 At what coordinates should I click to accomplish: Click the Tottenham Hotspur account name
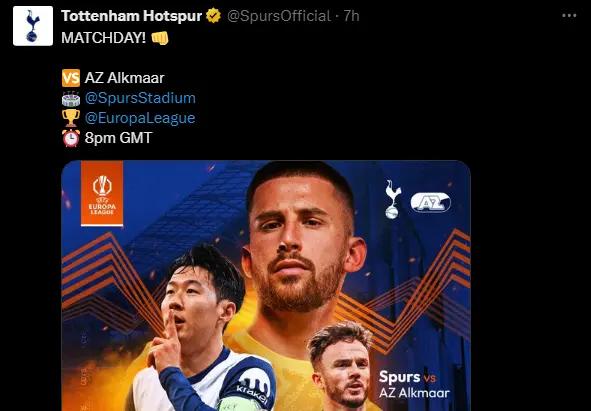point(132,16)
